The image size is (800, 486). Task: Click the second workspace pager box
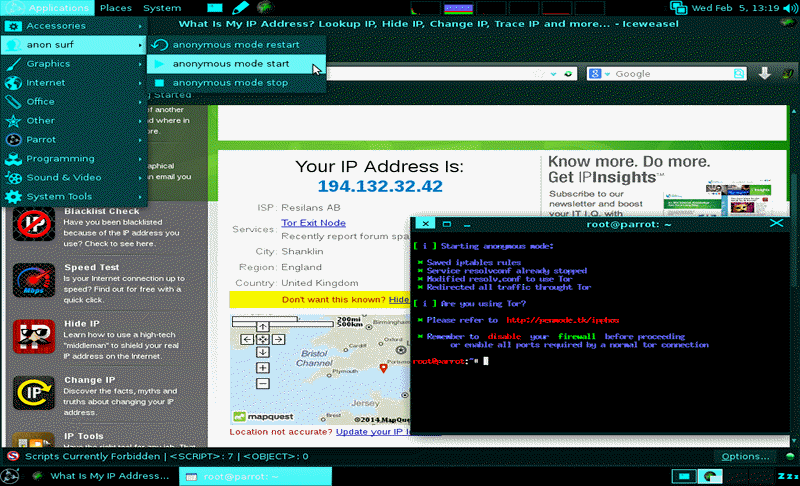[x=710, y=476]
